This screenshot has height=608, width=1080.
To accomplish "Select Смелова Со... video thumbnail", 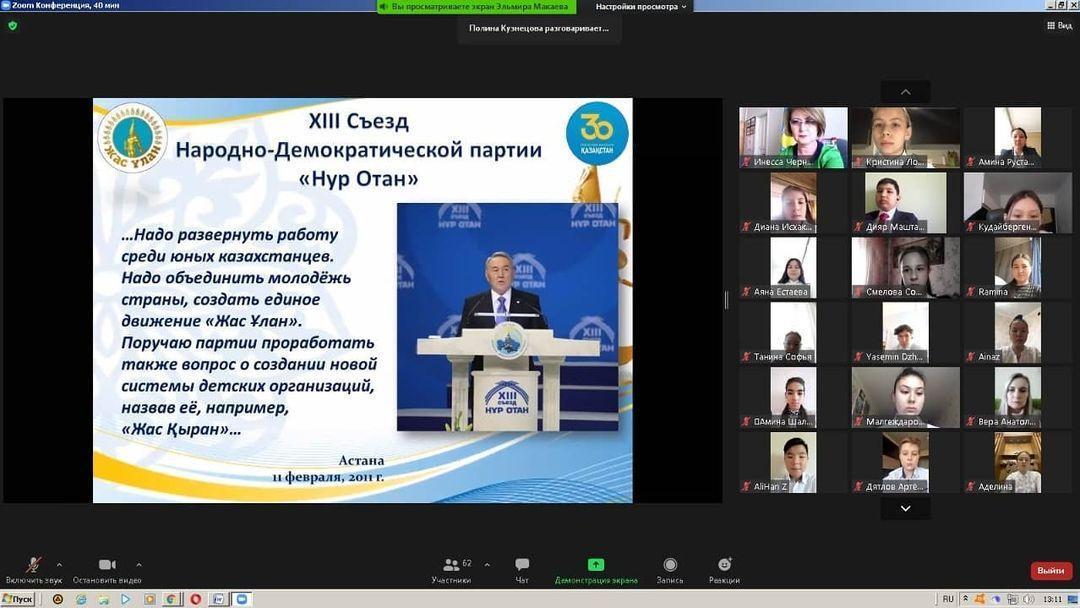I will [x=905, y=268].
